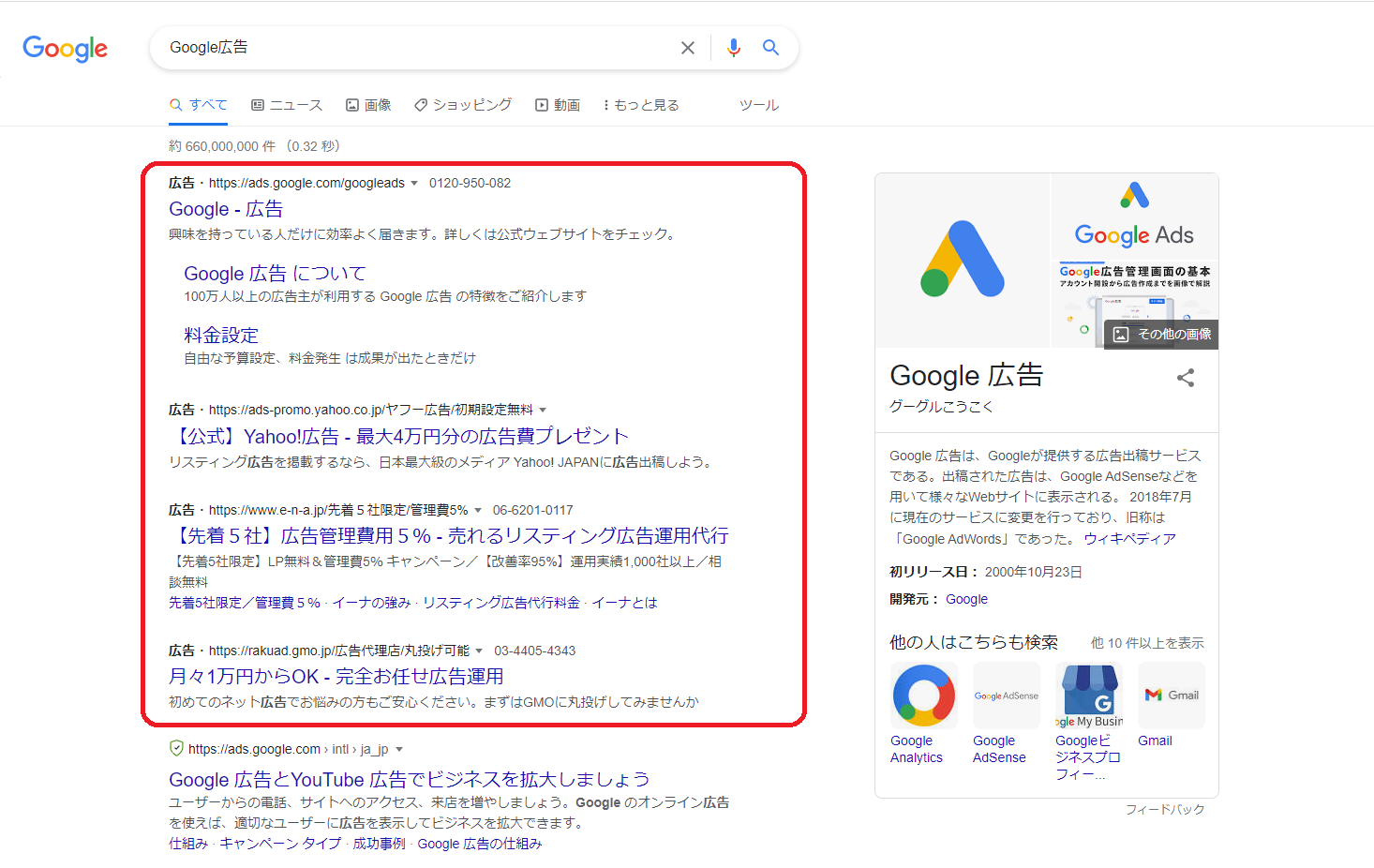Click the shield icon beside ads.google.com
The height and width of the screenshot is (868, 1374).
tap(176, 748)
